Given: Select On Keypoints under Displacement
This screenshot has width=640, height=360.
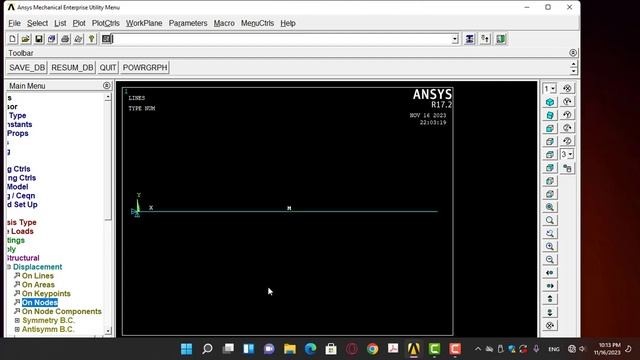Looking at the screenshot, I should pyautogui.click(x=46, y=294).
